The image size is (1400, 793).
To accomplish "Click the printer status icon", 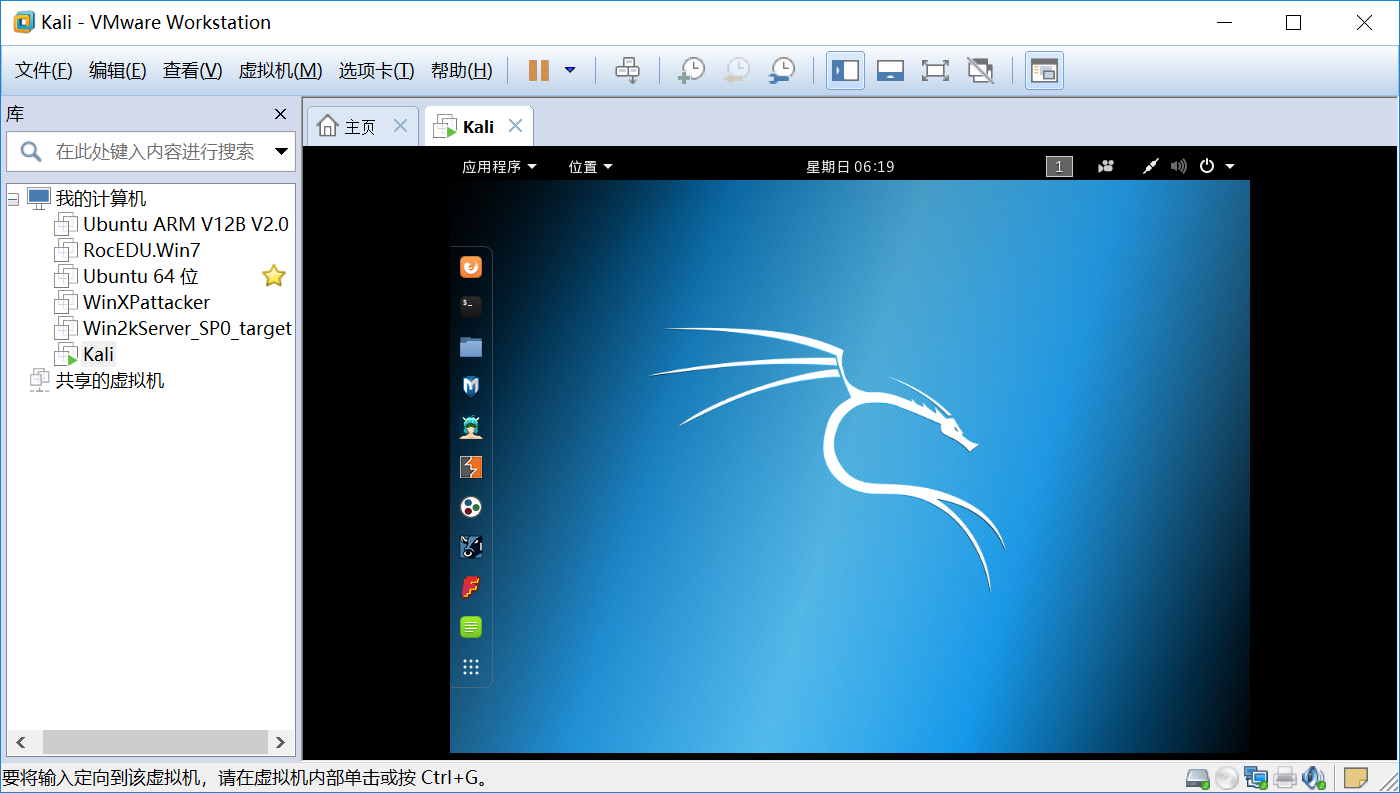I will pos(1286,778).
